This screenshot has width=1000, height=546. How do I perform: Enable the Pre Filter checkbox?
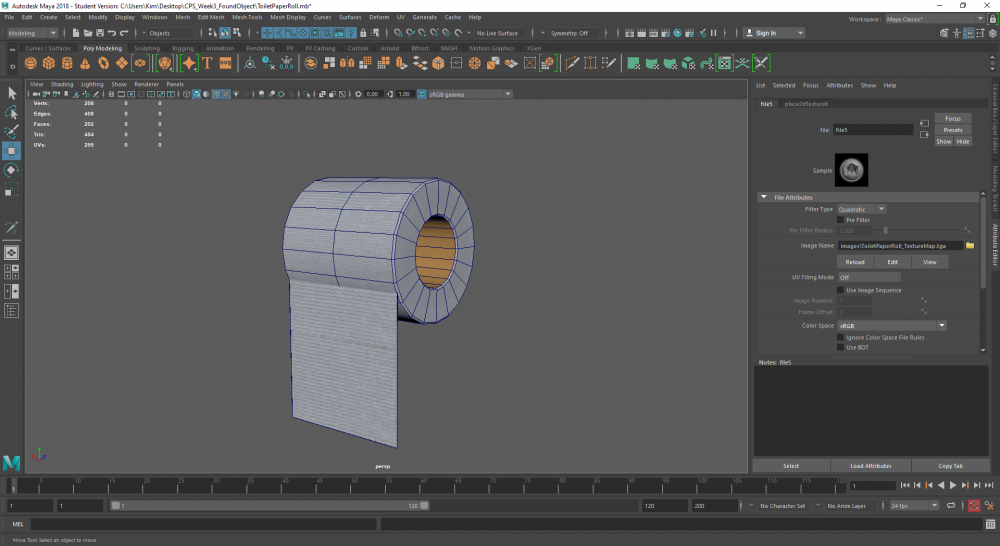840,220
